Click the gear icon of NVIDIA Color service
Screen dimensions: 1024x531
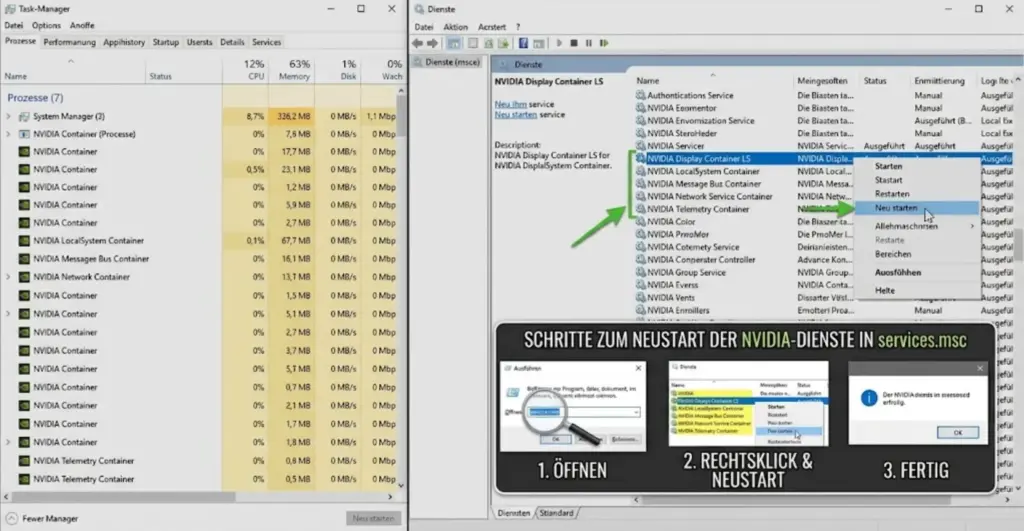click(641, 221)
